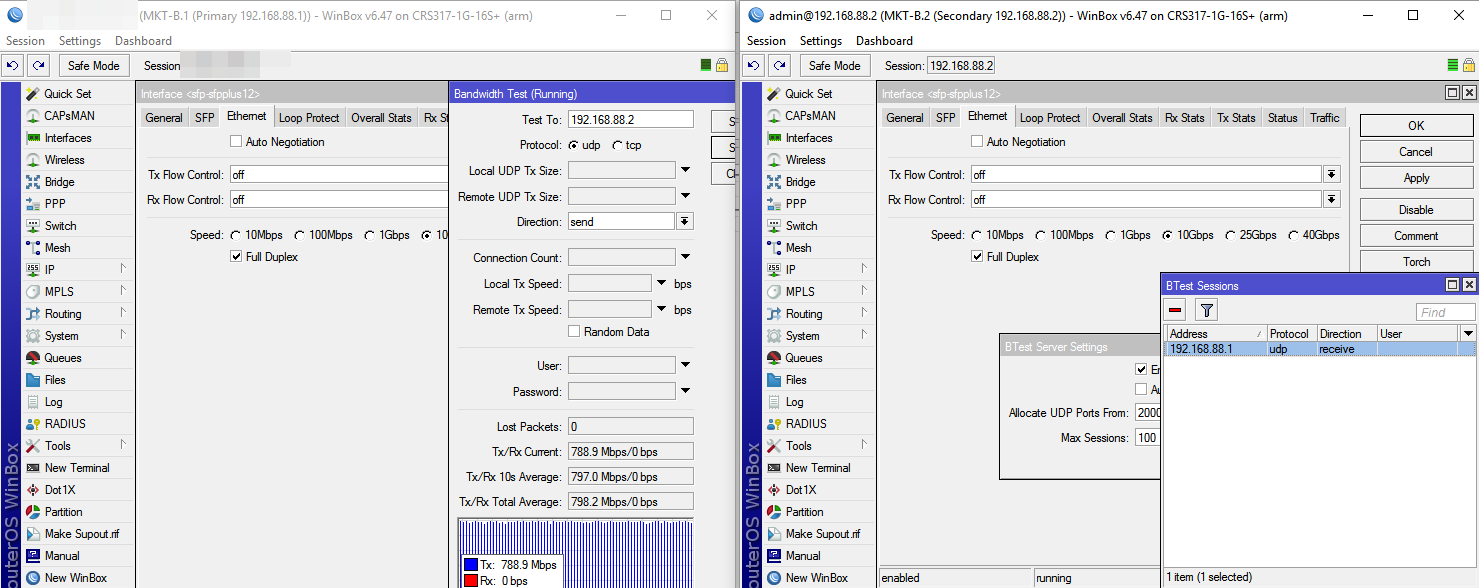Image resolution: width=1479 pixels, height=588 pixels.
Task: Open Mesh in left WinBox sidebar
Action: tap(57, 248)
